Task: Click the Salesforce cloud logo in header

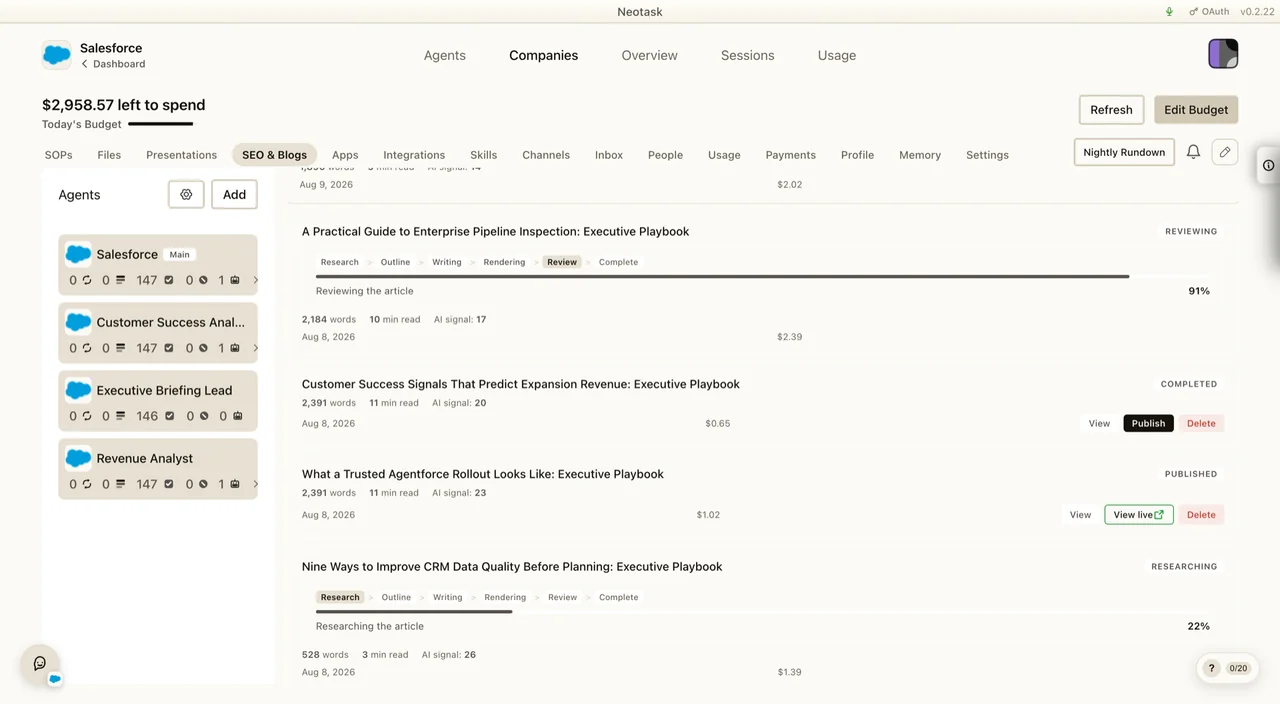Action: pos(57,55)
